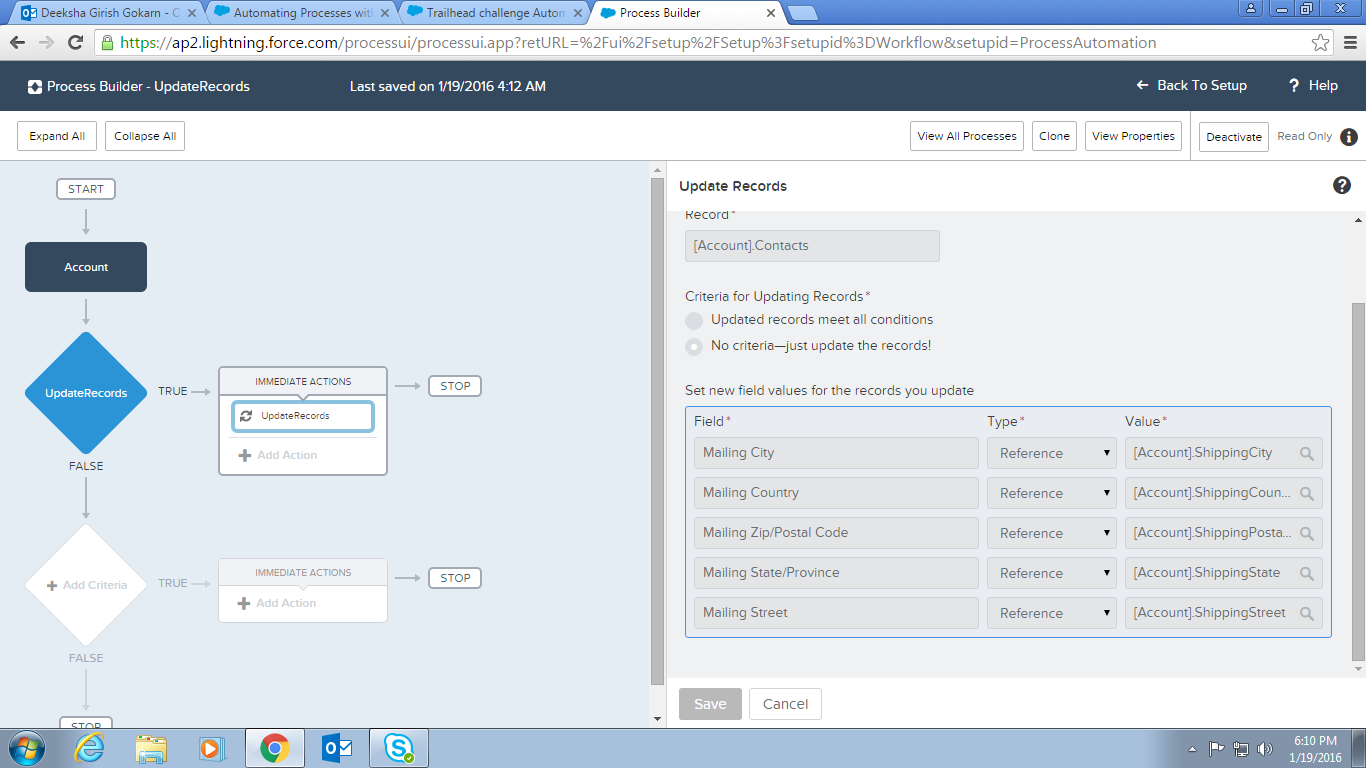Open the Update Records panel help icon
The image size is (1366, 768).
click(1342, 185)
